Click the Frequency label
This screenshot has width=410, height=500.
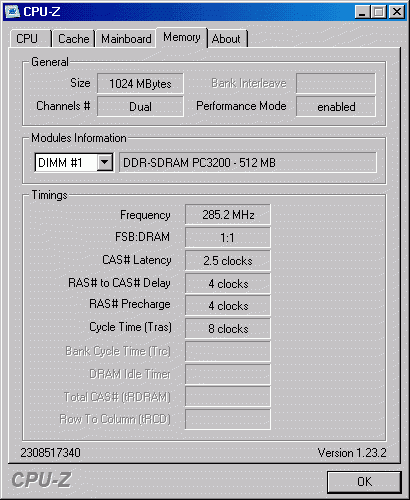click(145, 215)
